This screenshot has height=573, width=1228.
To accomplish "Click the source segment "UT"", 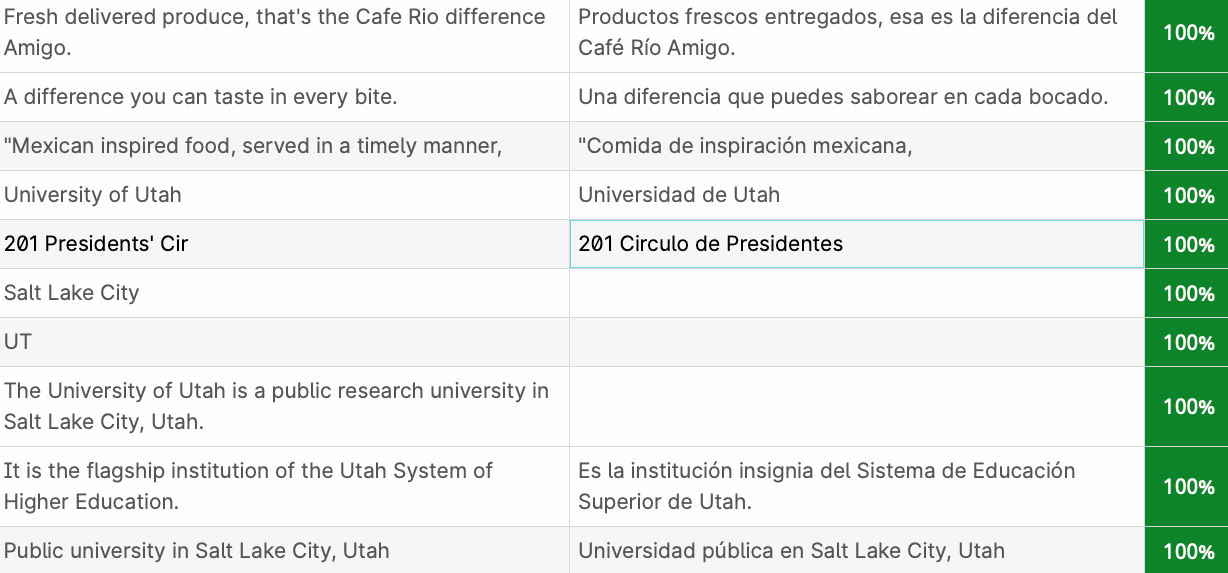I will tap(18, 342).
